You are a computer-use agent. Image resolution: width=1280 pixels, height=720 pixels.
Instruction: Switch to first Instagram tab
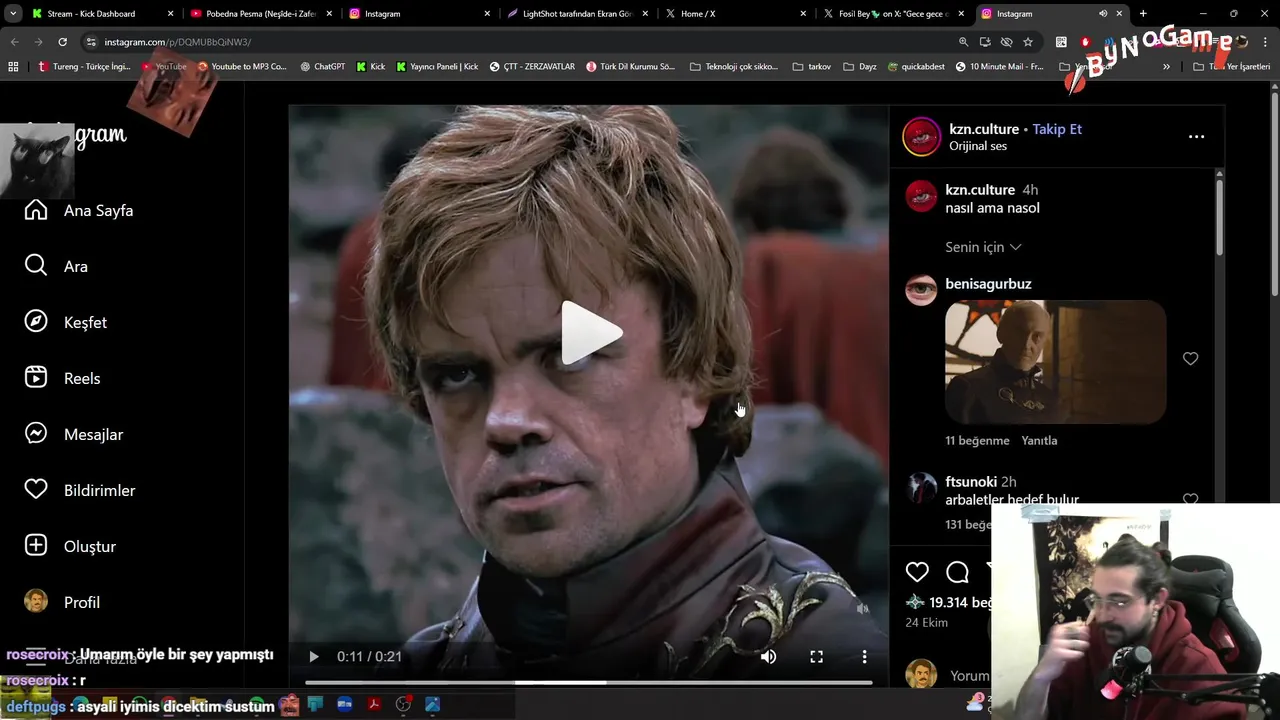click(419, 14)
